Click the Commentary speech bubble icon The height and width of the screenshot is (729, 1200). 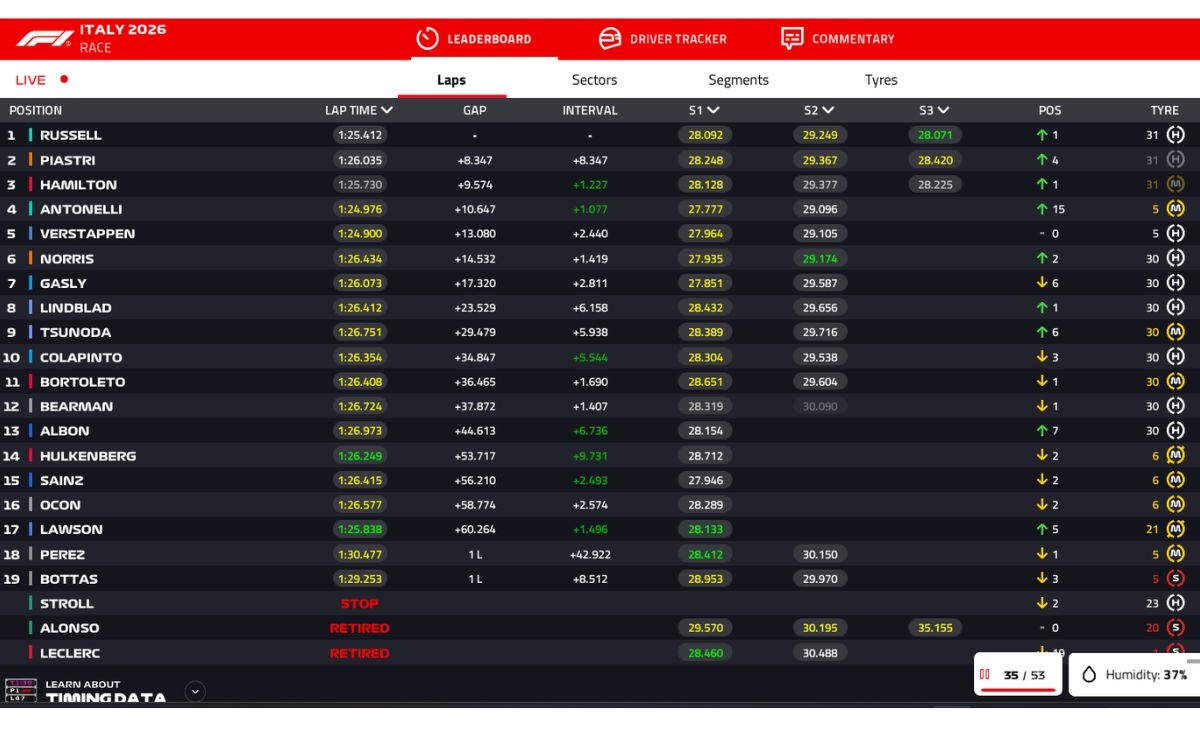(792, 39)
